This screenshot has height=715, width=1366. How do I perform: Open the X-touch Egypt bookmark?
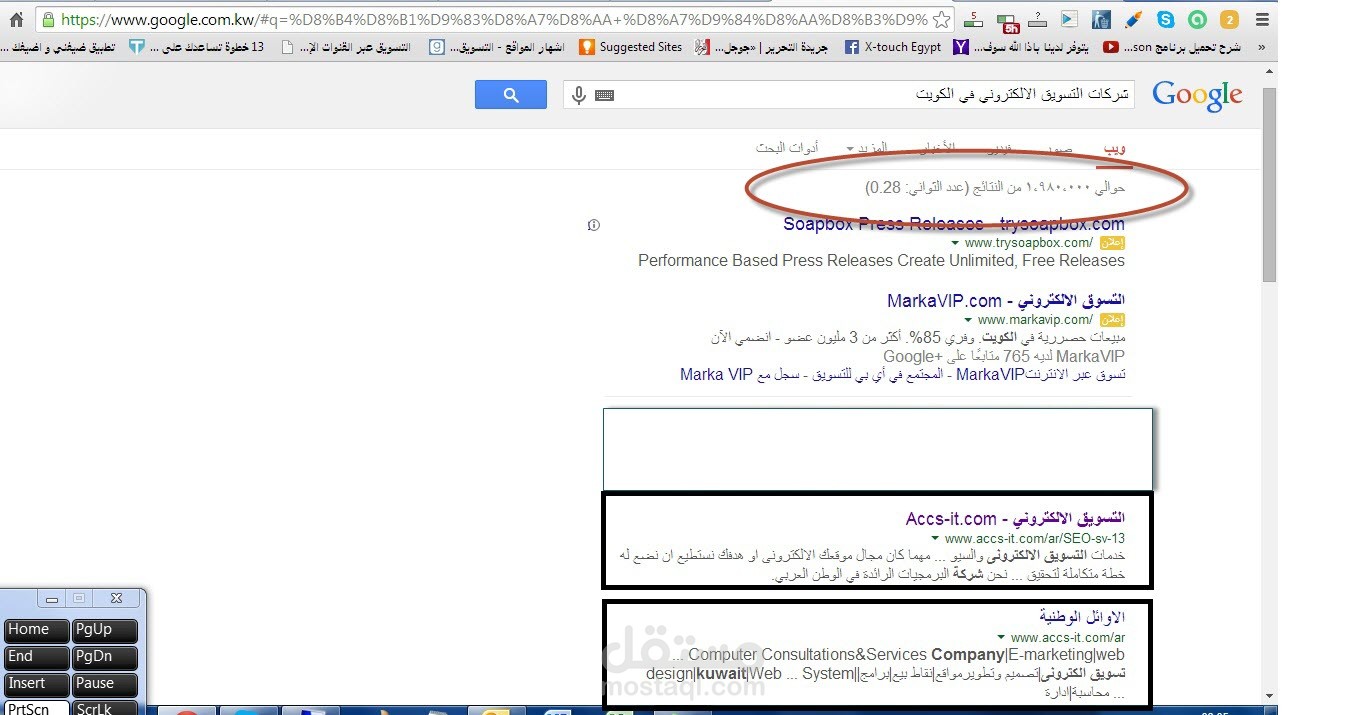[x=893, y=47]
